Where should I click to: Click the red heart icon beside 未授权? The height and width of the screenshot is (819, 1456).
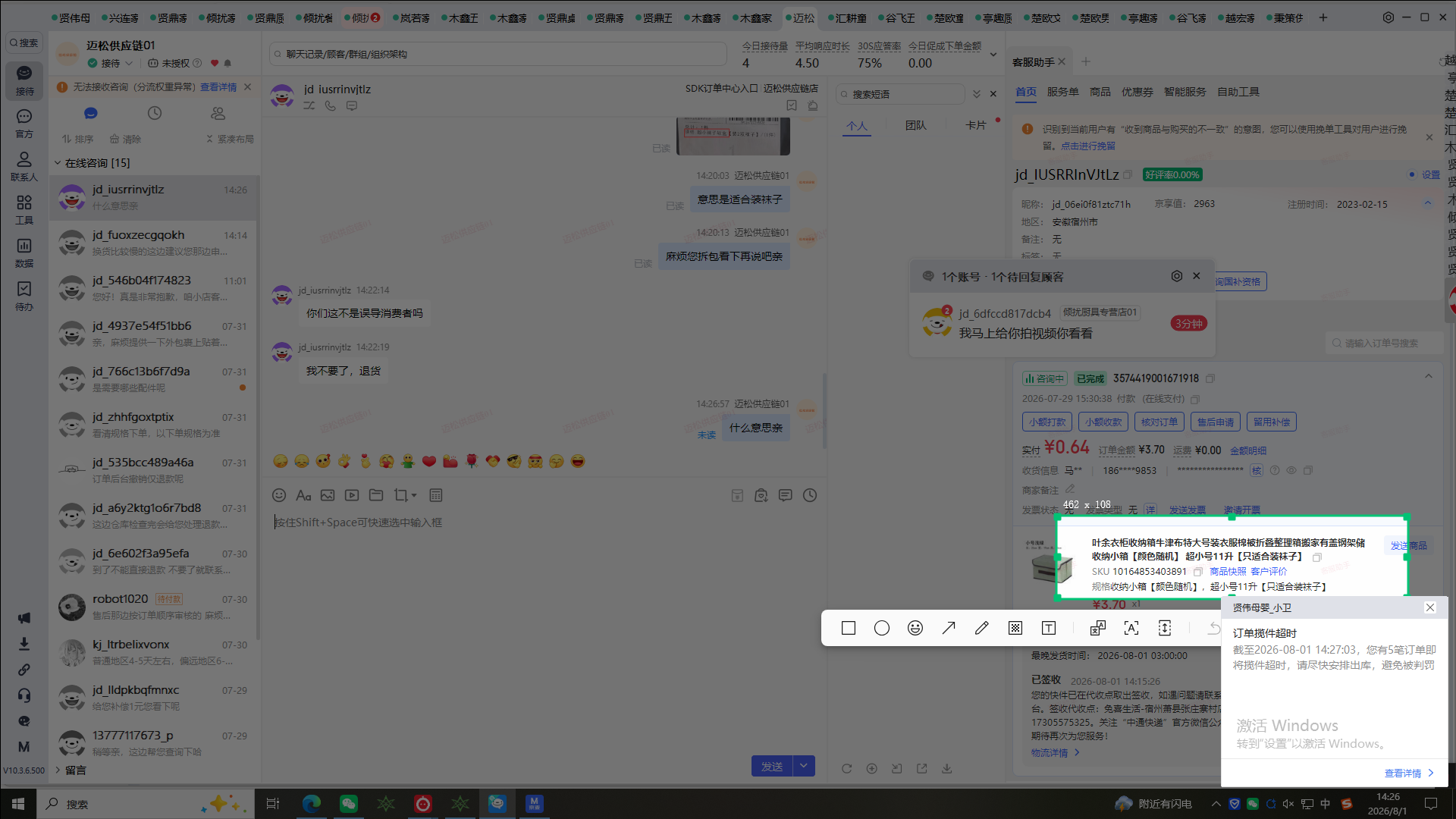pos(215,63)
